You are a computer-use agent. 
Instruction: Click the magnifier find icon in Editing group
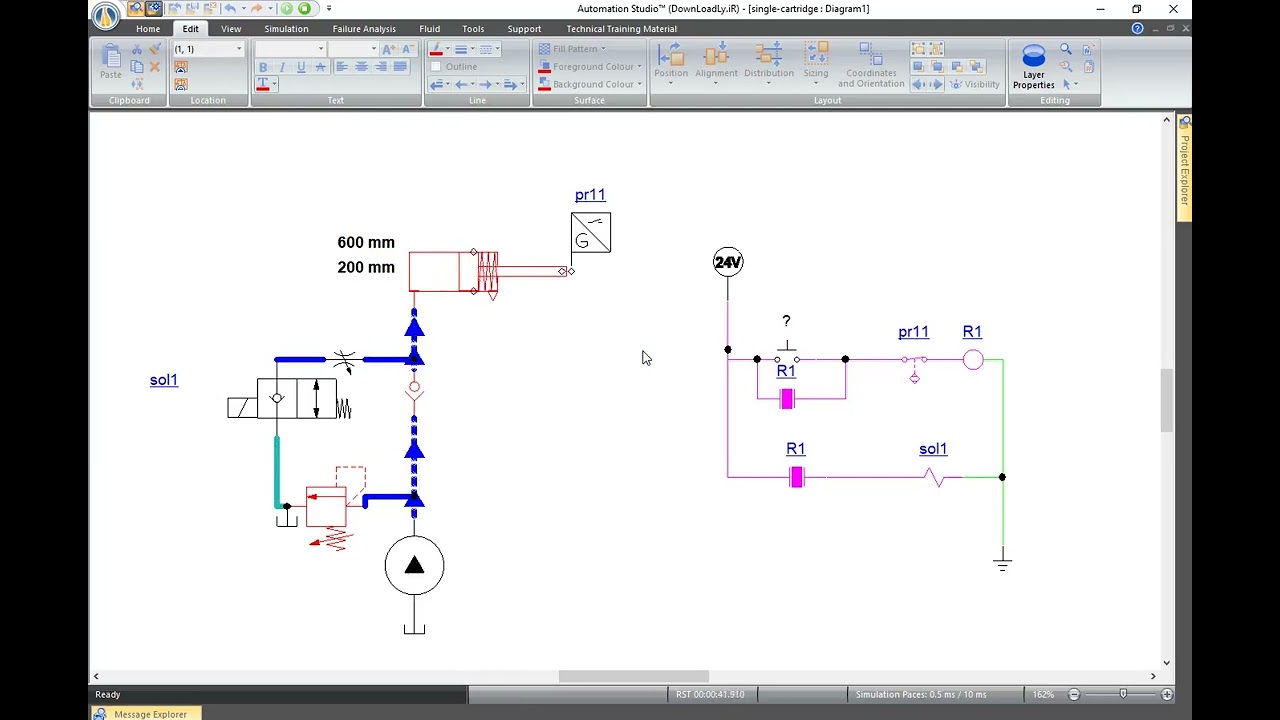pyautogui.click(x=1066, y=49)
